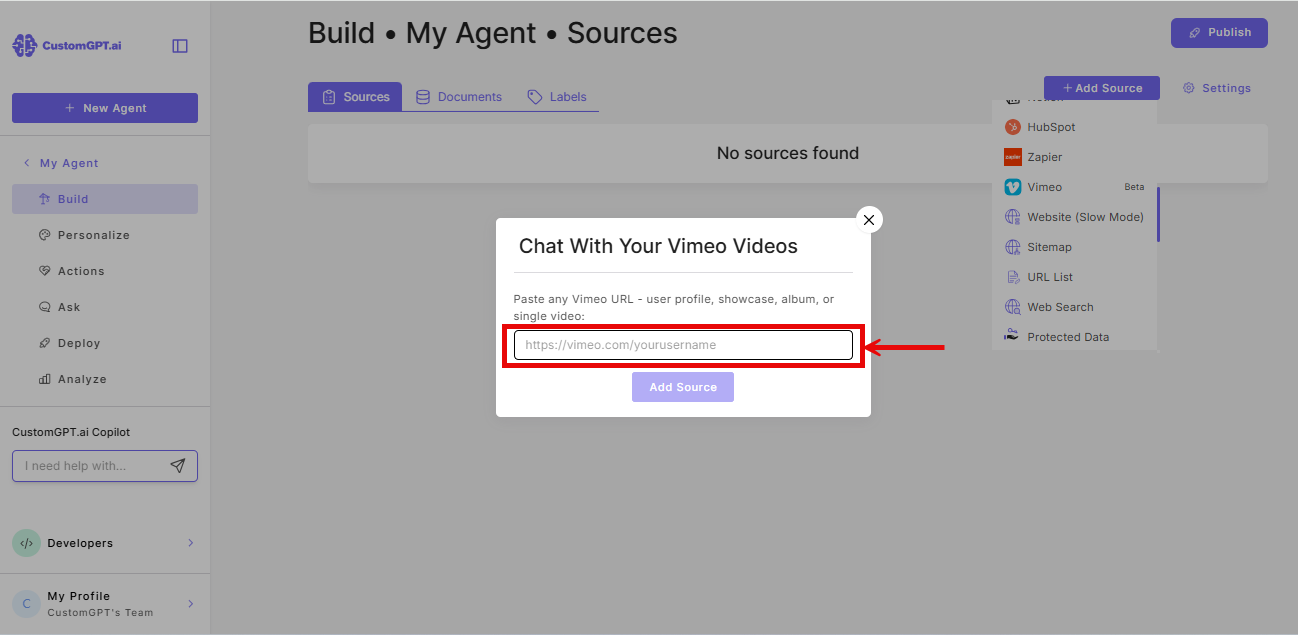Open the Protected Data source option
Image resolution: width=1298 pixels, height=635 pixels.
pos(1066,337)
